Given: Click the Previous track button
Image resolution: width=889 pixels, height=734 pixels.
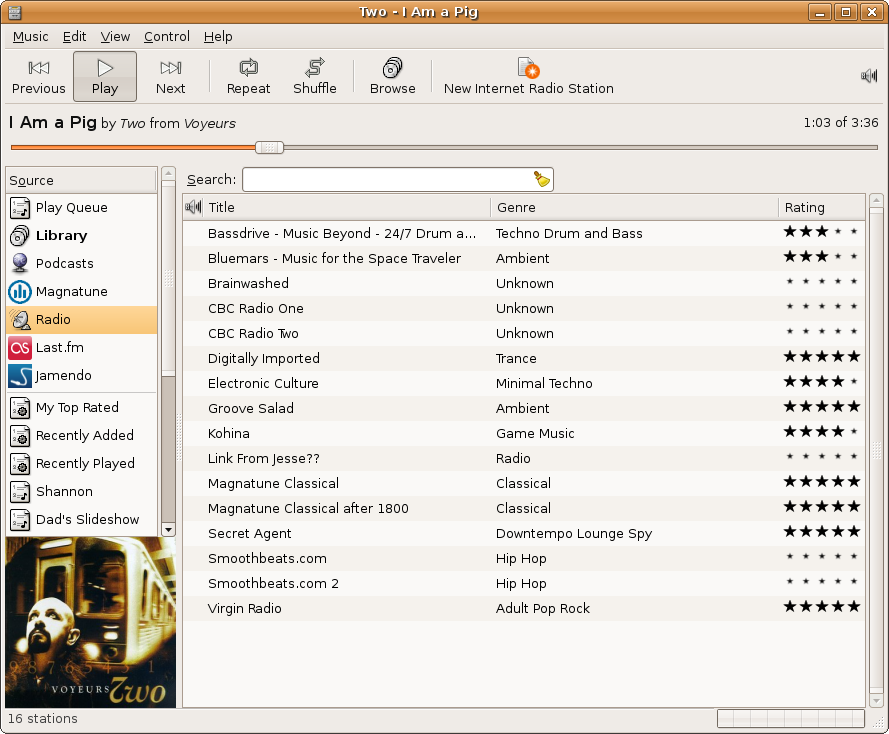Looking at the screenshot, I should pyautogui.click(x=39, y=77).
